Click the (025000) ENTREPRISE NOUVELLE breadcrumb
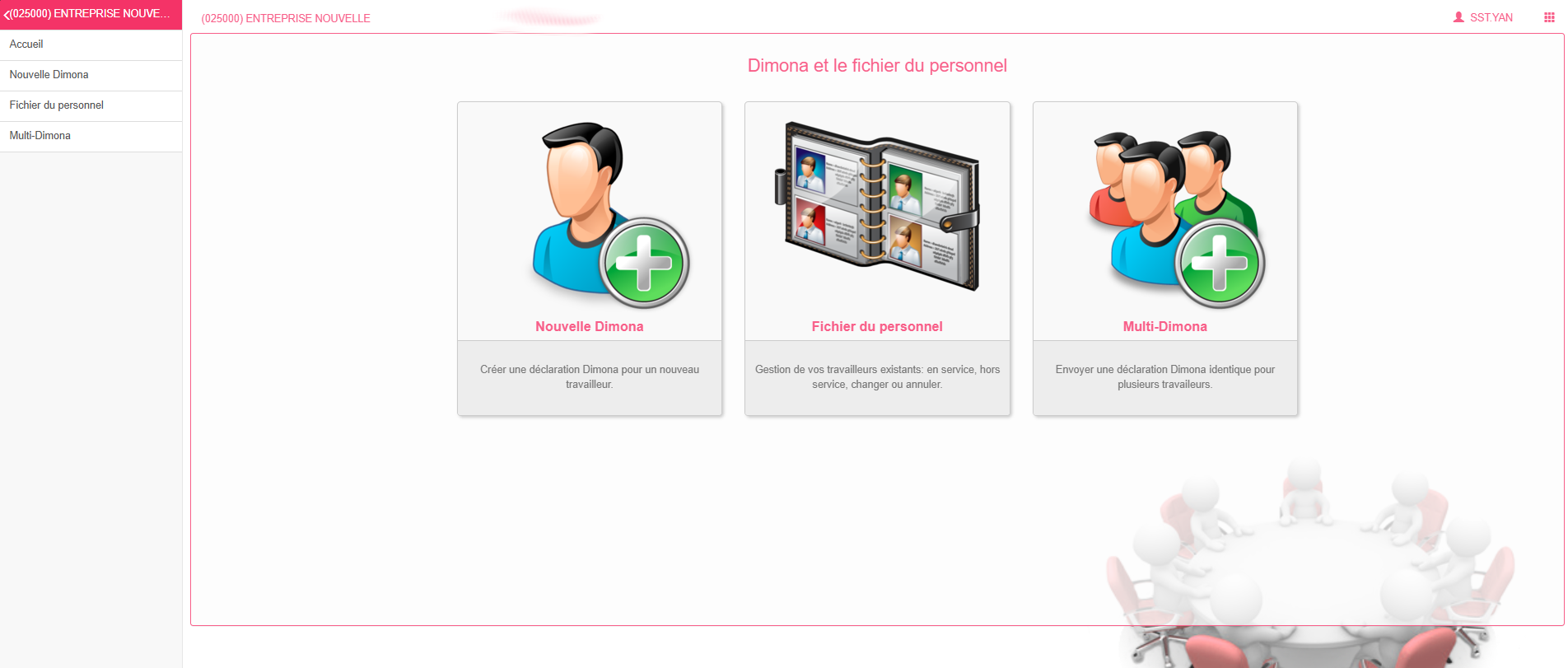 point(286,18)
